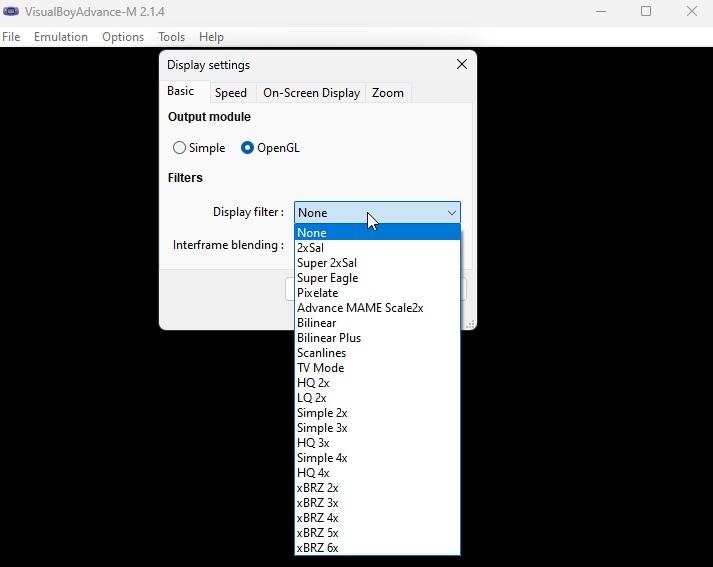Minimize the VisualBoyAdvance-M window

[601, 11]
